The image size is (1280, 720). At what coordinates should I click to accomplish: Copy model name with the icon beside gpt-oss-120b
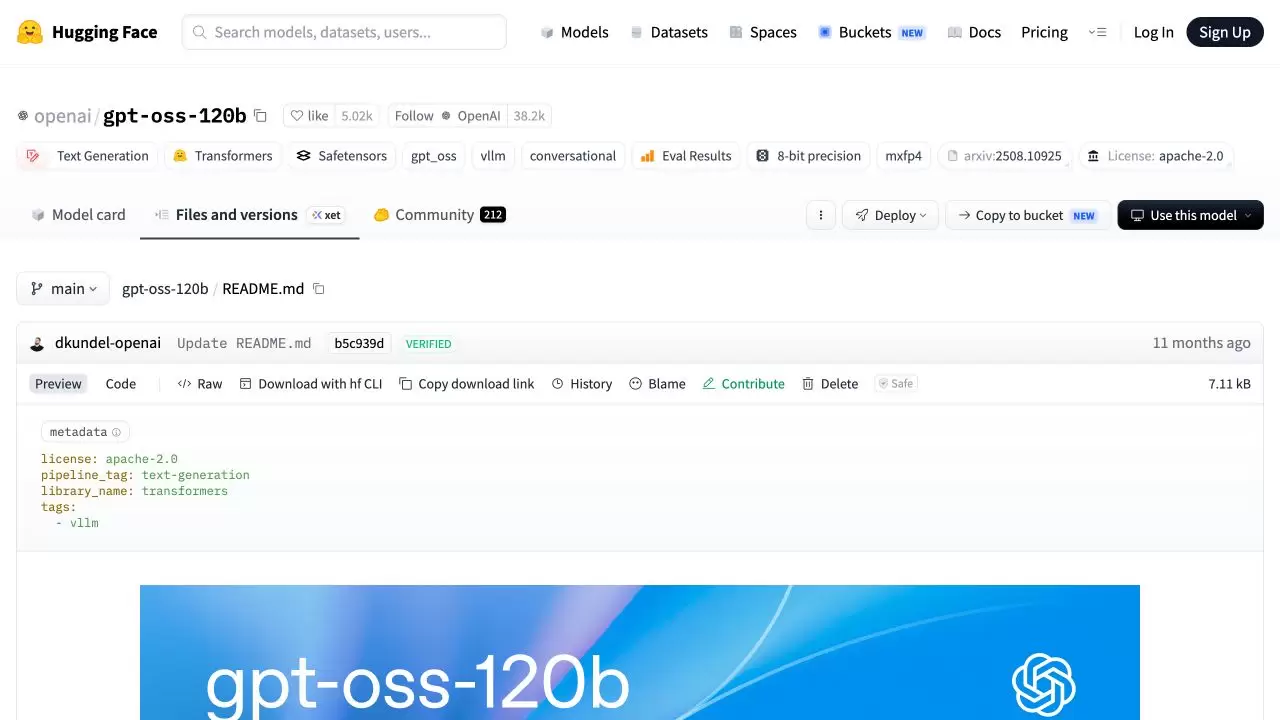tap(260, 116)
